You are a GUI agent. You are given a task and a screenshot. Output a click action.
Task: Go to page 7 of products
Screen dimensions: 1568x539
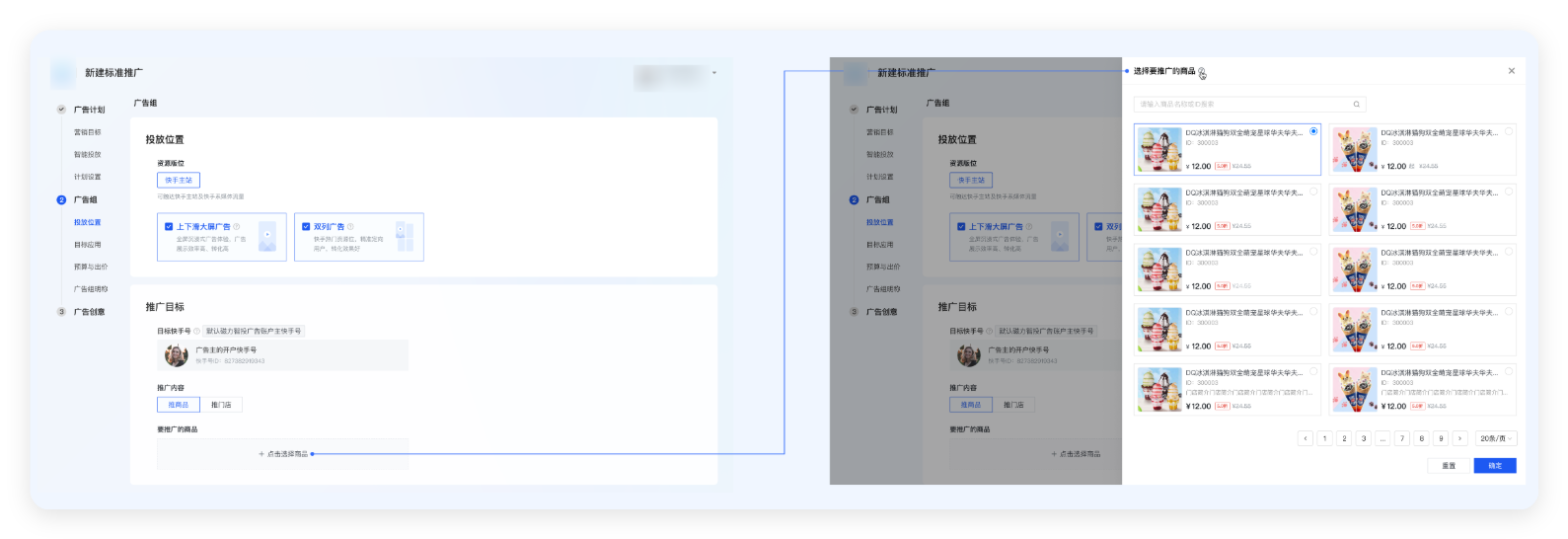click(x=1402, y=438)
